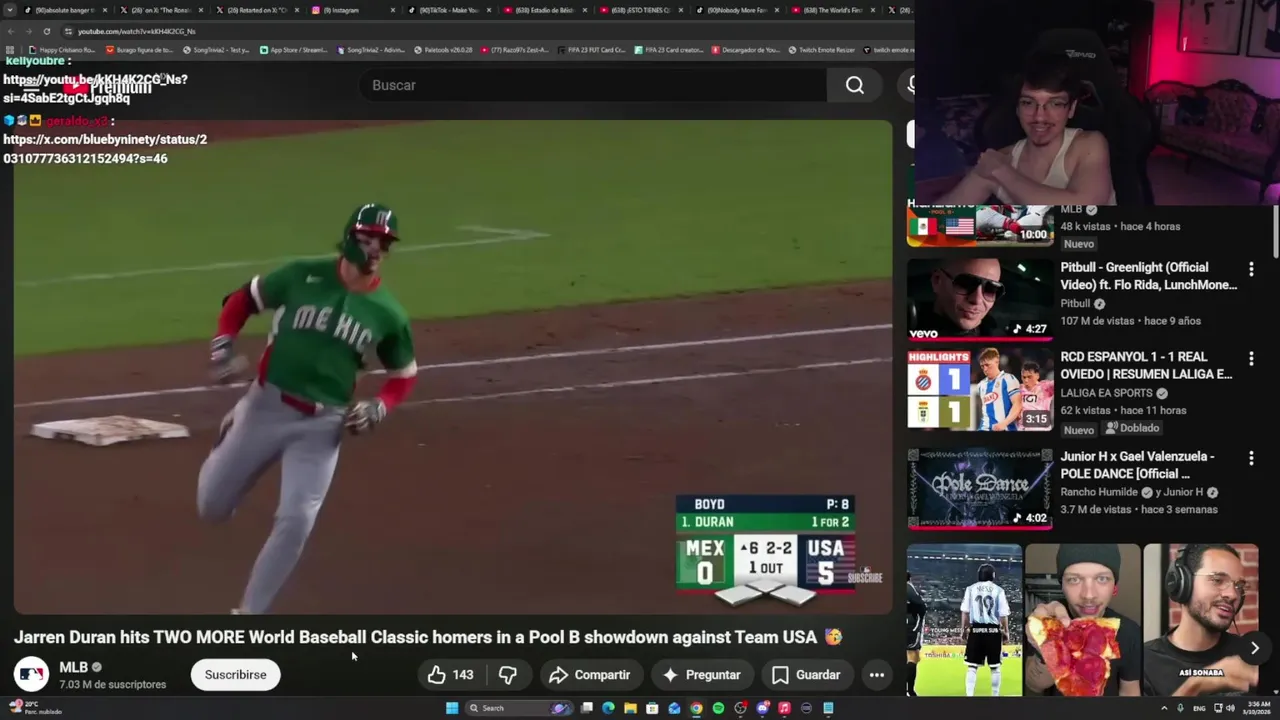Open volume control in system tray
Screen dimensions: 1280x720
(1231, 708)
